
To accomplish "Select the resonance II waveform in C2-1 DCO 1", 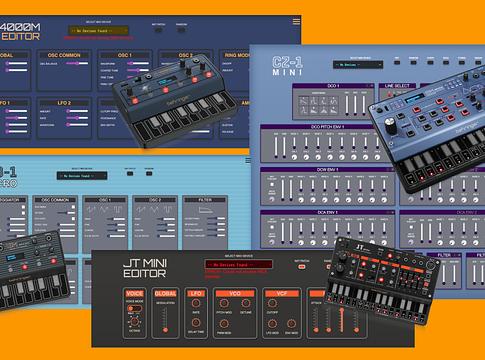I will [324, 110].
